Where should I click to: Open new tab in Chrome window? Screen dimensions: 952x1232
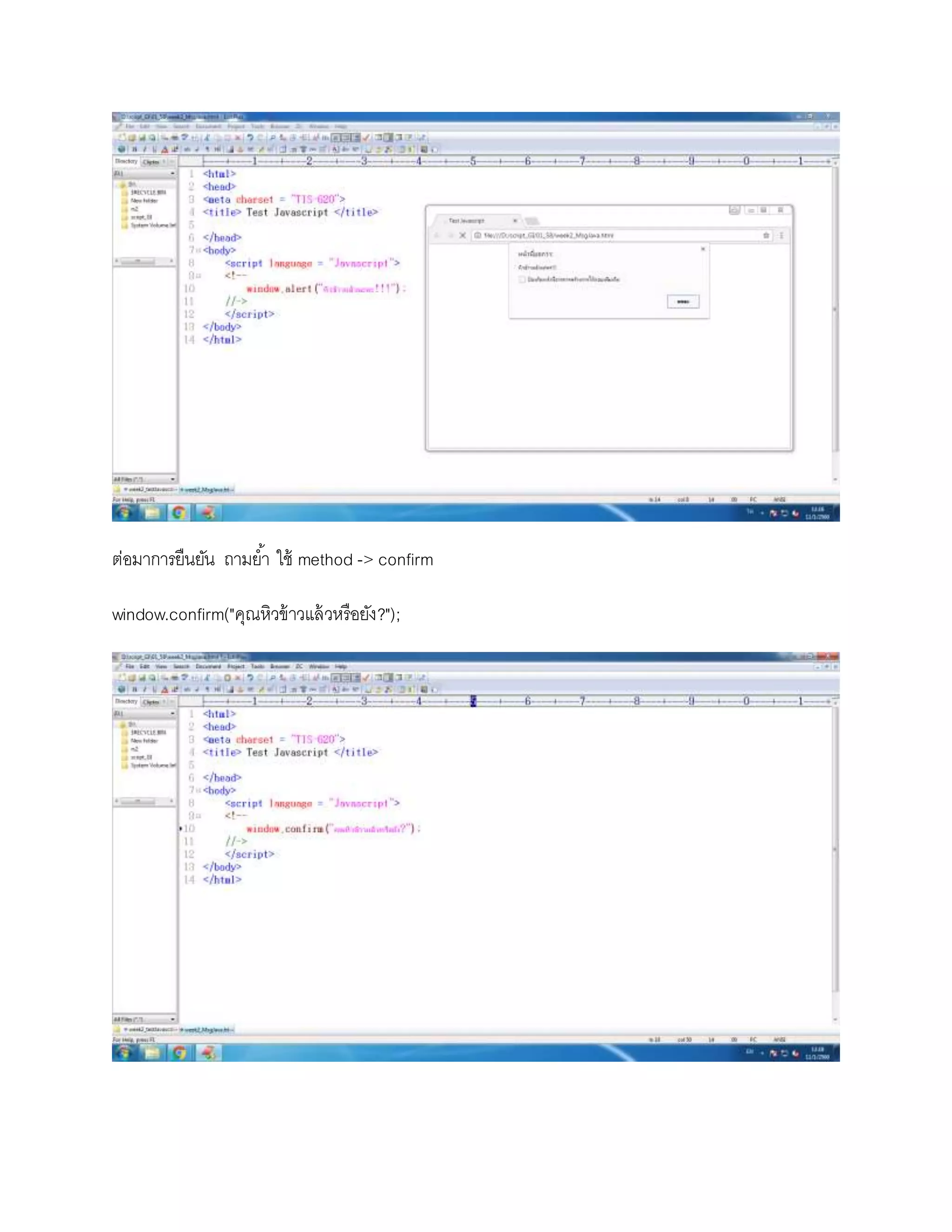[532, 220]
